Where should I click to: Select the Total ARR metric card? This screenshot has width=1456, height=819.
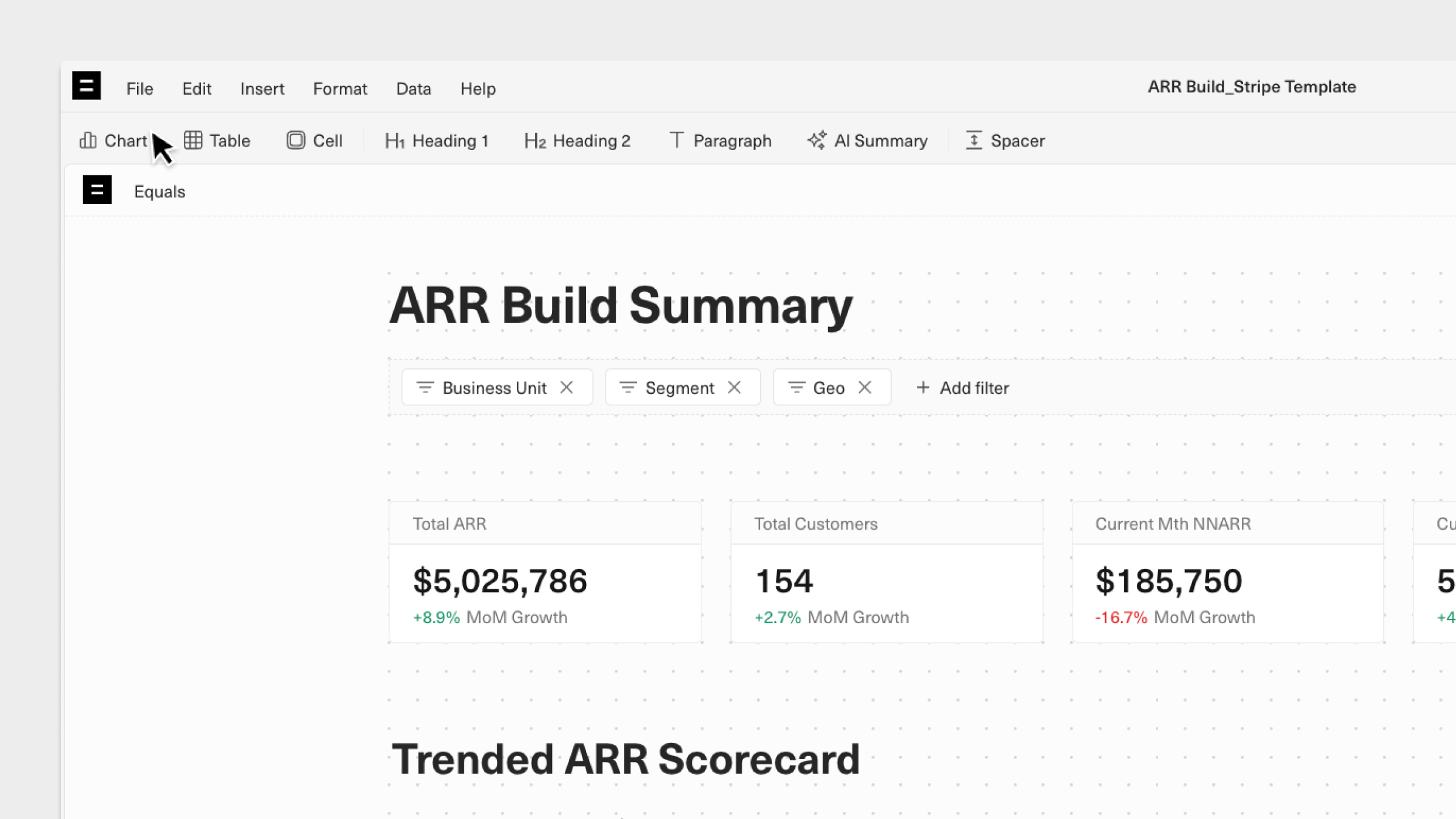(x=545, y=572)
